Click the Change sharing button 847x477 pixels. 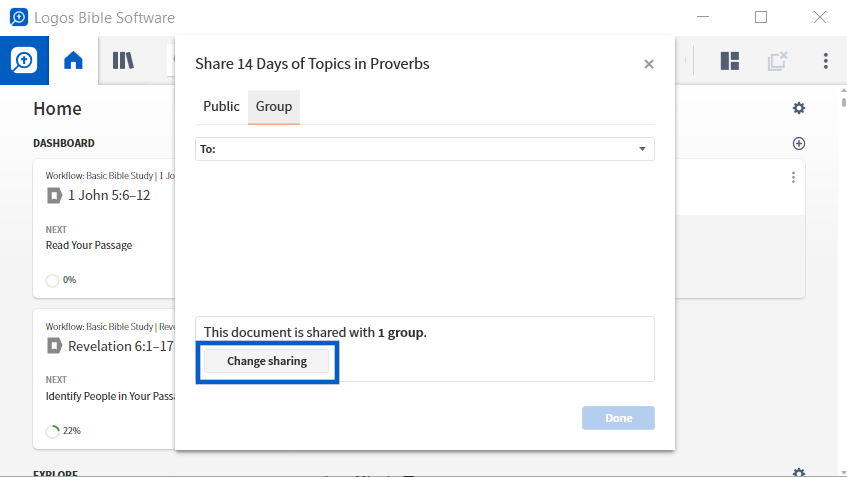click(266, 361)
